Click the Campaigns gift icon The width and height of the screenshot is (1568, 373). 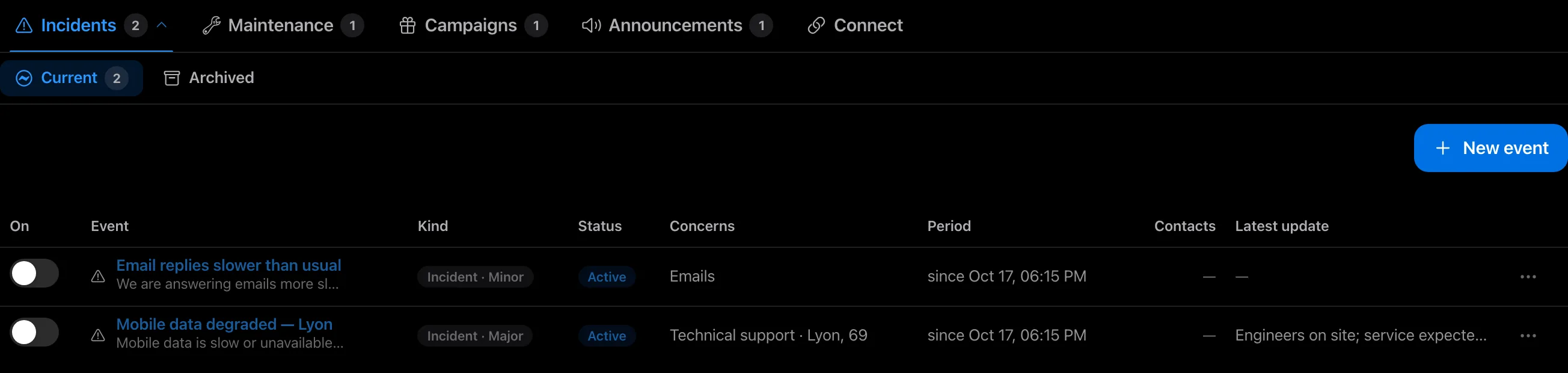[407, 26]
